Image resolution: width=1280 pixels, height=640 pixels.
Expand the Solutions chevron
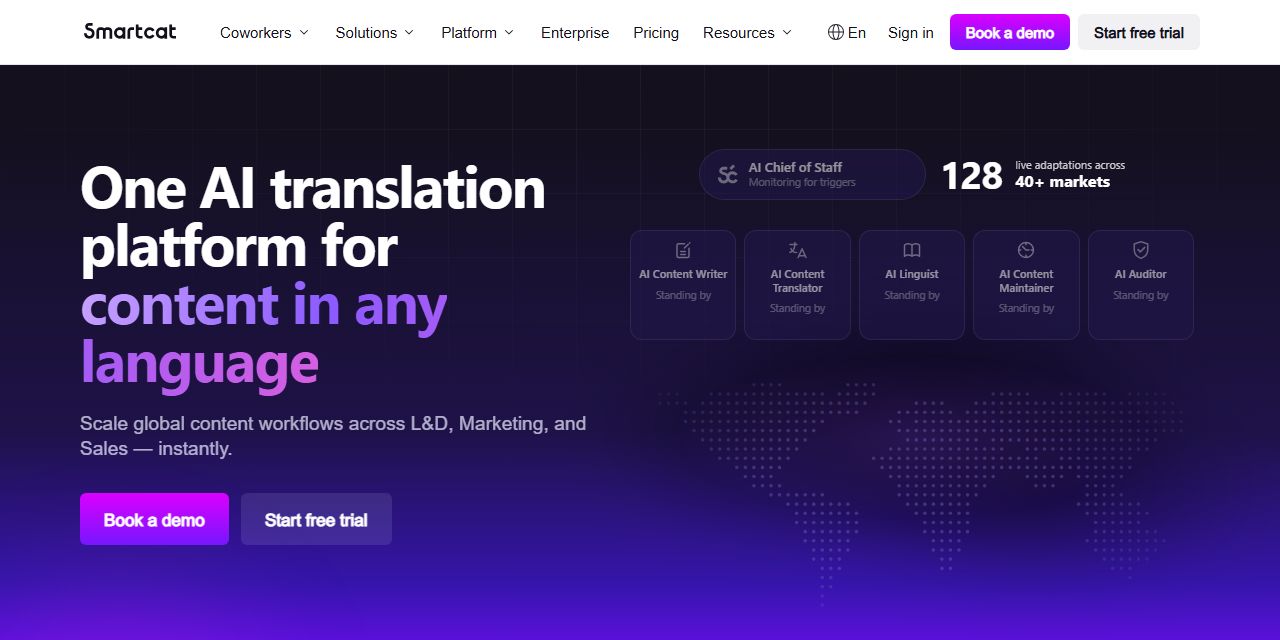tap(409, 33)
